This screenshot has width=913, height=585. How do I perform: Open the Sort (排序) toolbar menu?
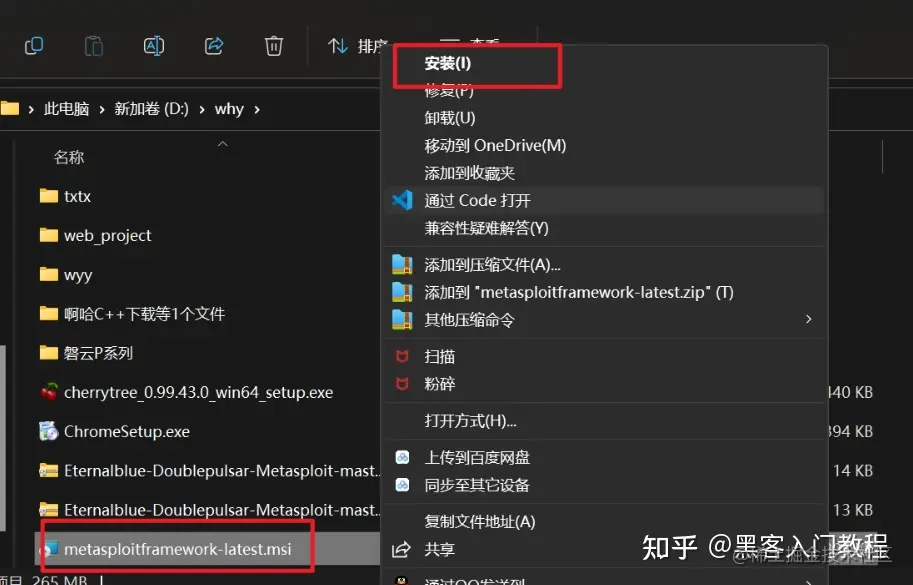click(356, 45)
